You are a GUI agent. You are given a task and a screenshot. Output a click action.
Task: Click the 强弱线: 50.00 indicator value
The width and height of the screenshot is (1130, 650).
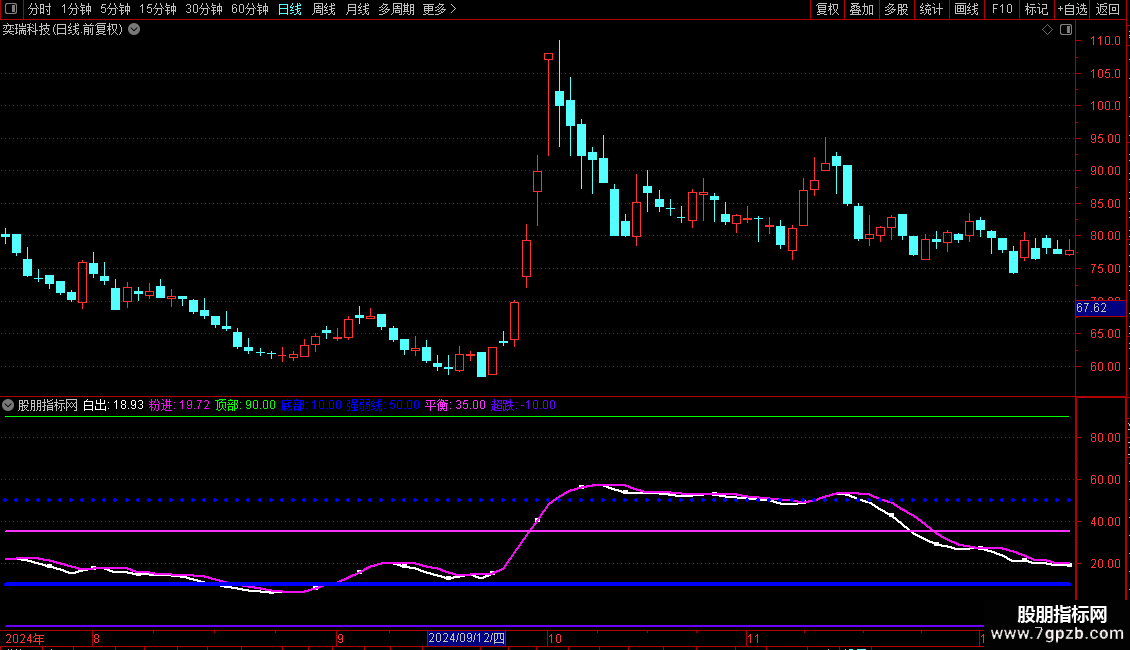(383, 405)
